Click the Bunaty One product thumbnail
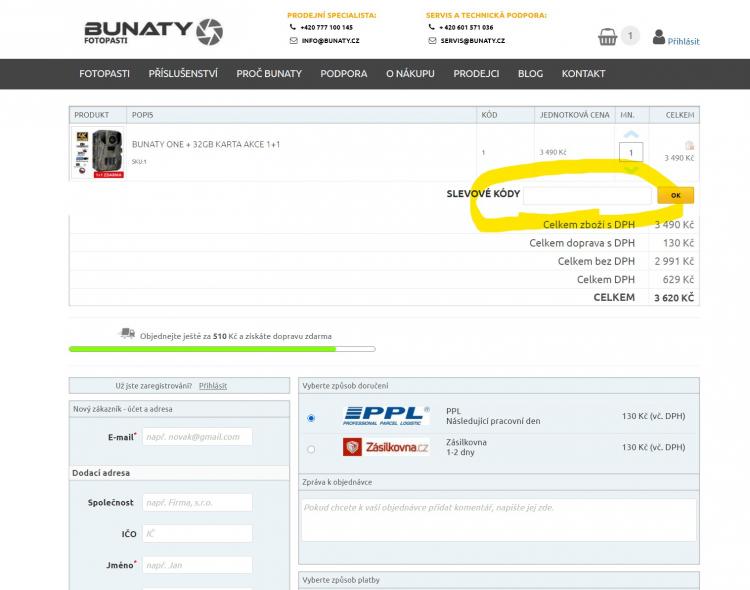Image resolution: width=750 pixels, height=590 pixels. click(99, 153)
